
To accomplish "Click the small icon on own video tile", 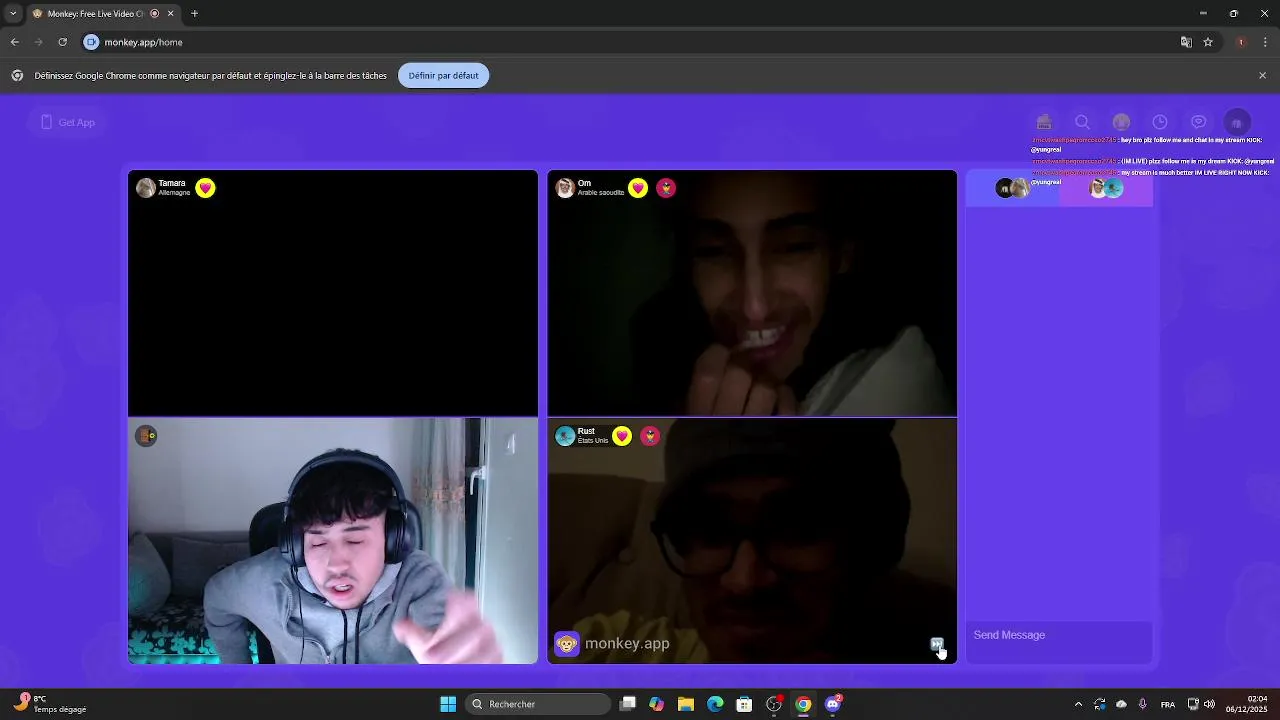I will [x=146, y=435].
